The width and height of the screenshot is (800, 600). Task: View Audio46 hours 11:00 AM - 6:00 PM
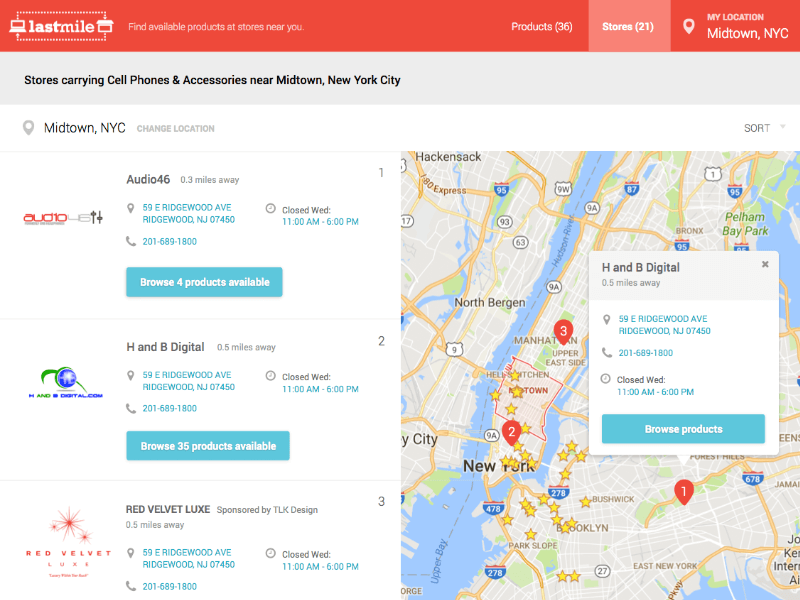tap(320, 222)
